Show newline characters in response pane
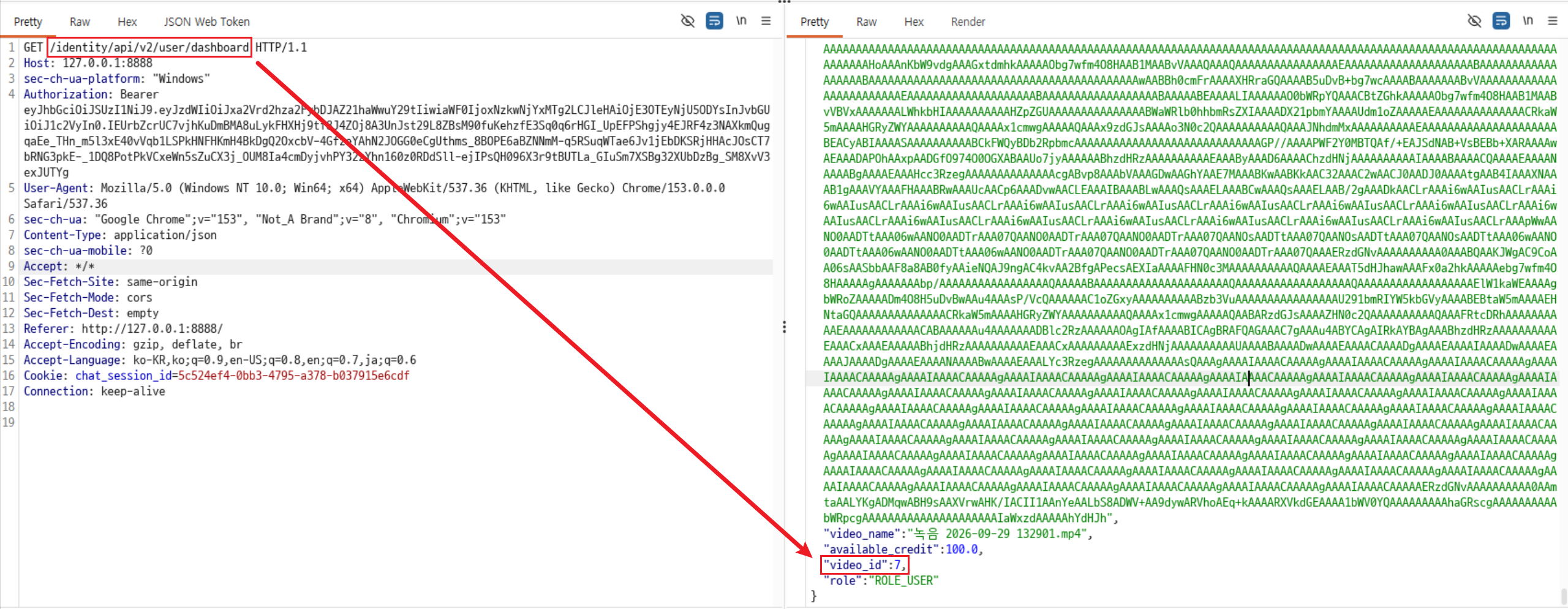The height and width of the screenshot is (609, 1568). [1528, 21]
